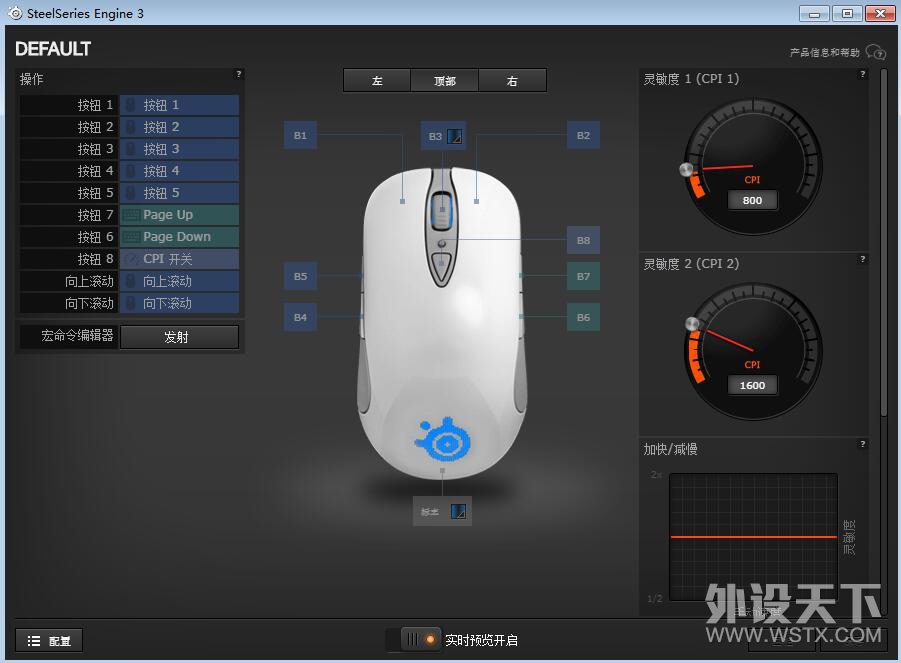Screen dimensions: 901x663
Task: Select the B7 button label
Action: [x=583, y=276]
